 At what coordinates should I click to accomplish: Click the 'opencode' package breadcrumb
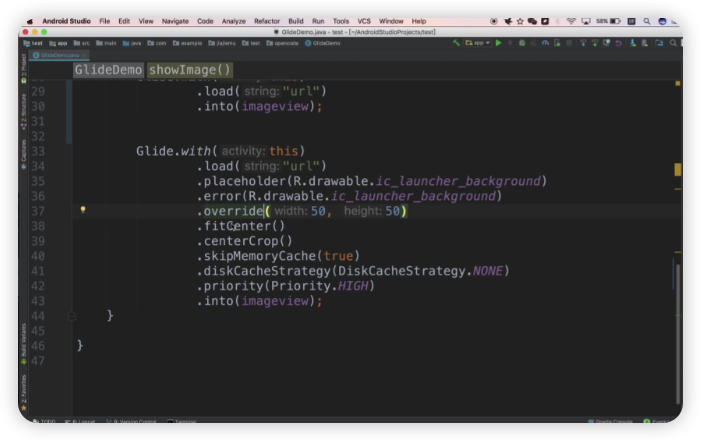pyautogui.click(x=283, y=43)
